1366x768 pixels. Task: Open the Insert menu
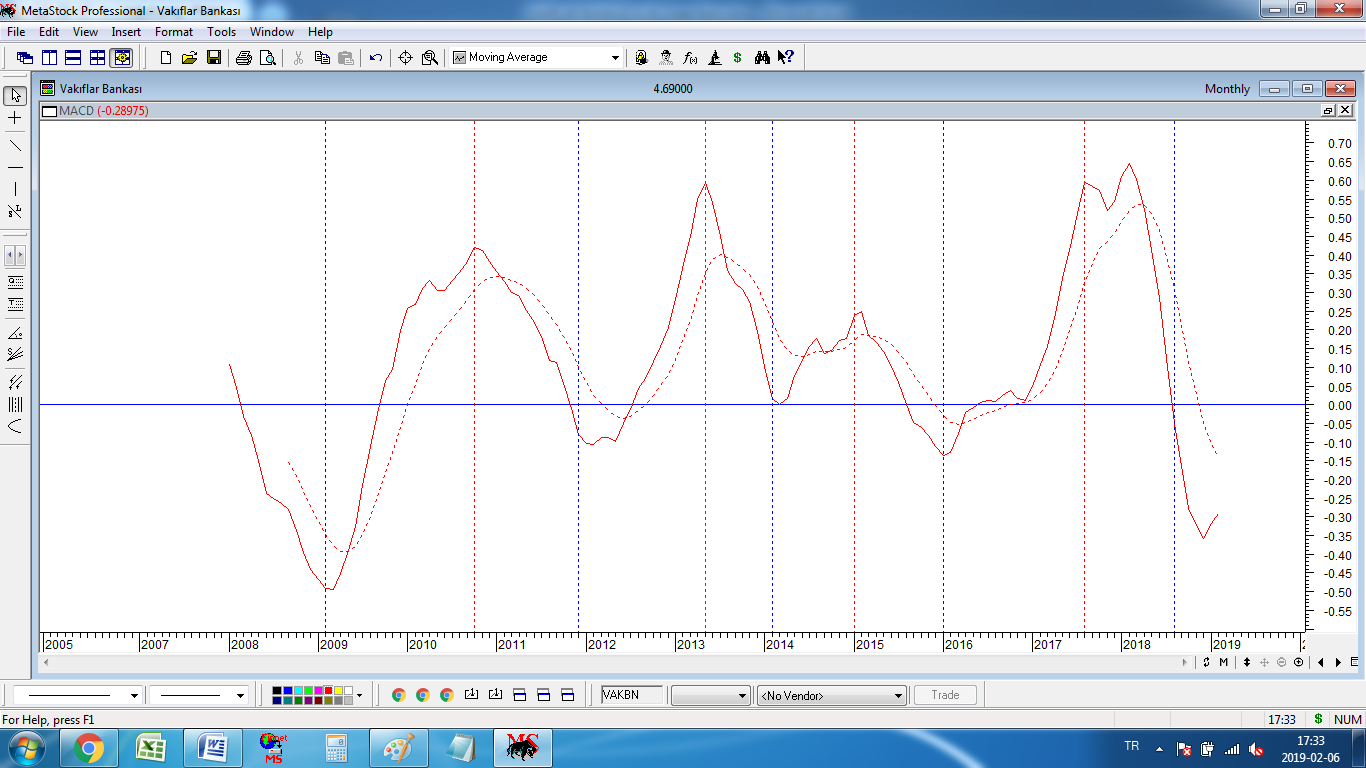[126, 32]
